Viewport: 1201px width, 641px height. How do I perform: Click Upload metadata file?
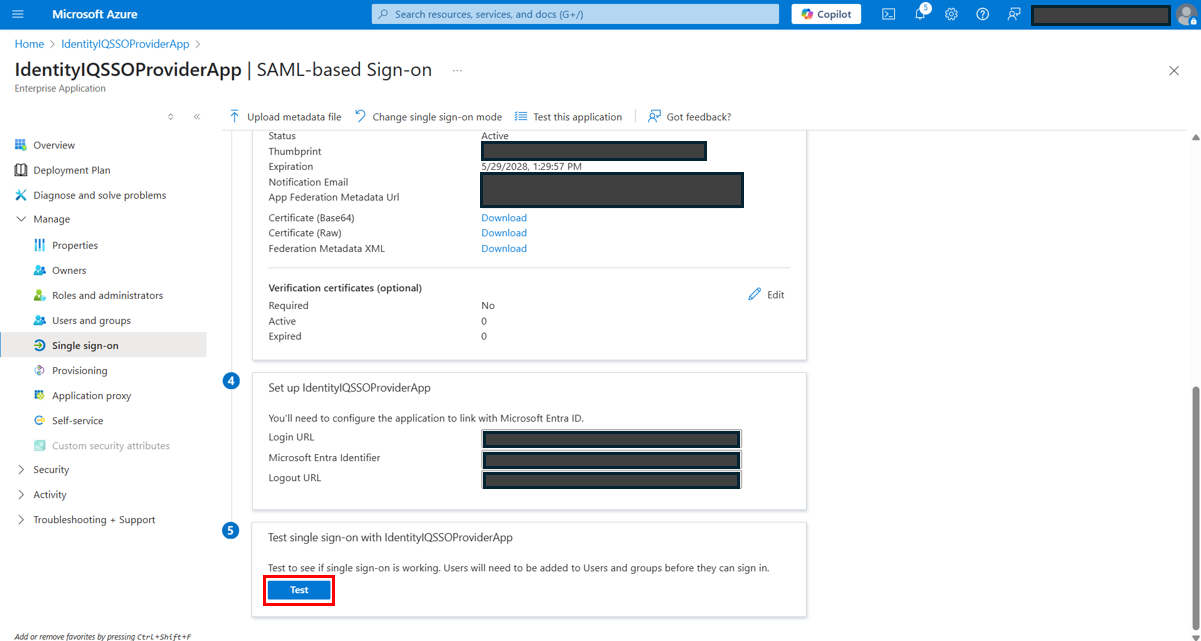(x=285, y=117)
